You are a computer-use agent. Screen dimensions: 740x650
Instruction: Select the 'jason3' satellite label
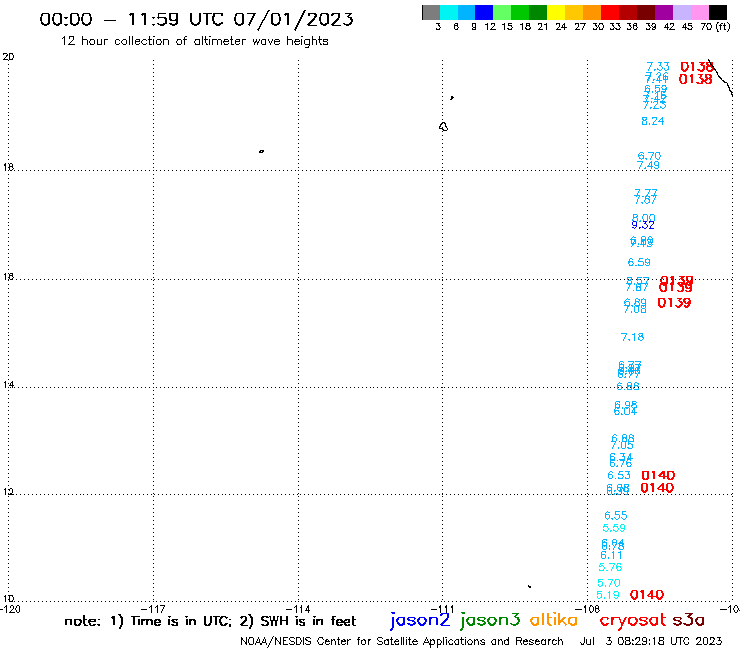490,621
